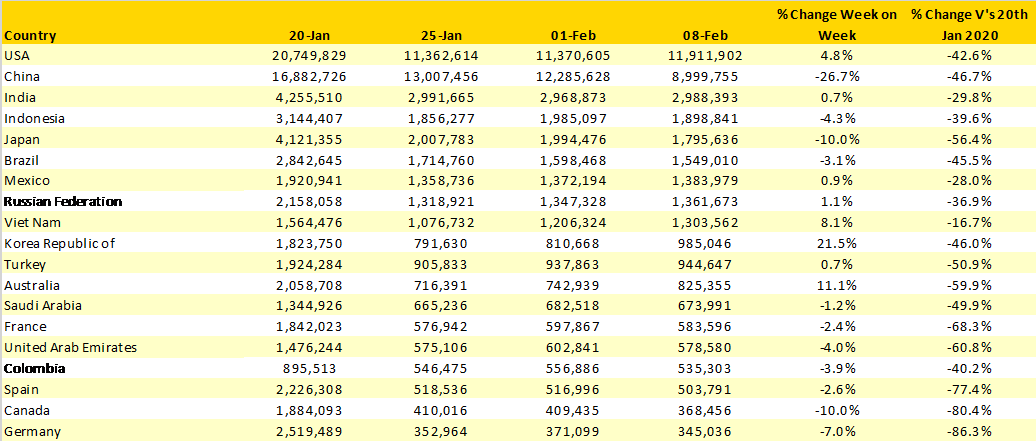The image size is (1036, 441).
Task: Click the Country column header
Action: point(30,36)
